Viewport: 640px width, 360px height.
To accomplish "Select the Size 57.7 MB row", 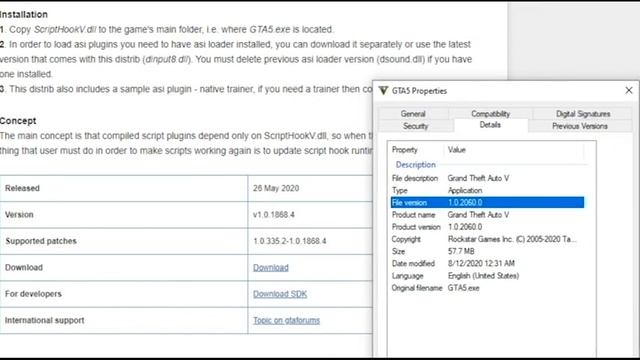I will click(x=487, y=251).
